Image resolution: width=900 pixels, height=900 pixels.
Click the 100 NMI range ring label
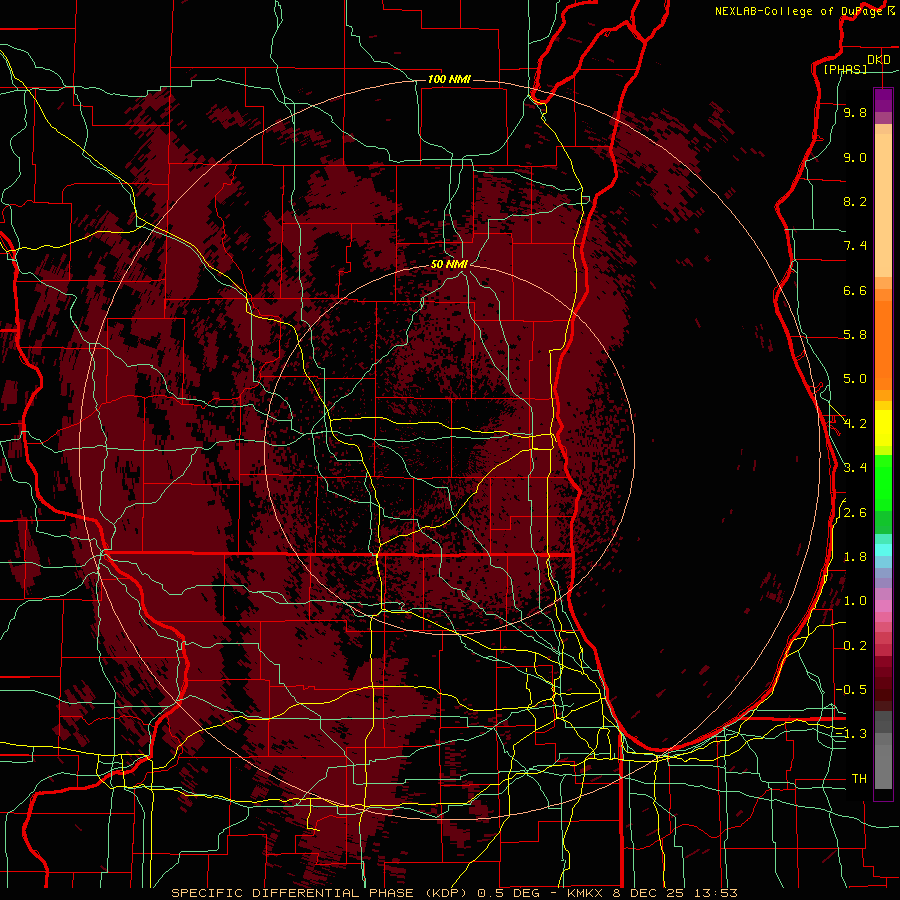449,79
